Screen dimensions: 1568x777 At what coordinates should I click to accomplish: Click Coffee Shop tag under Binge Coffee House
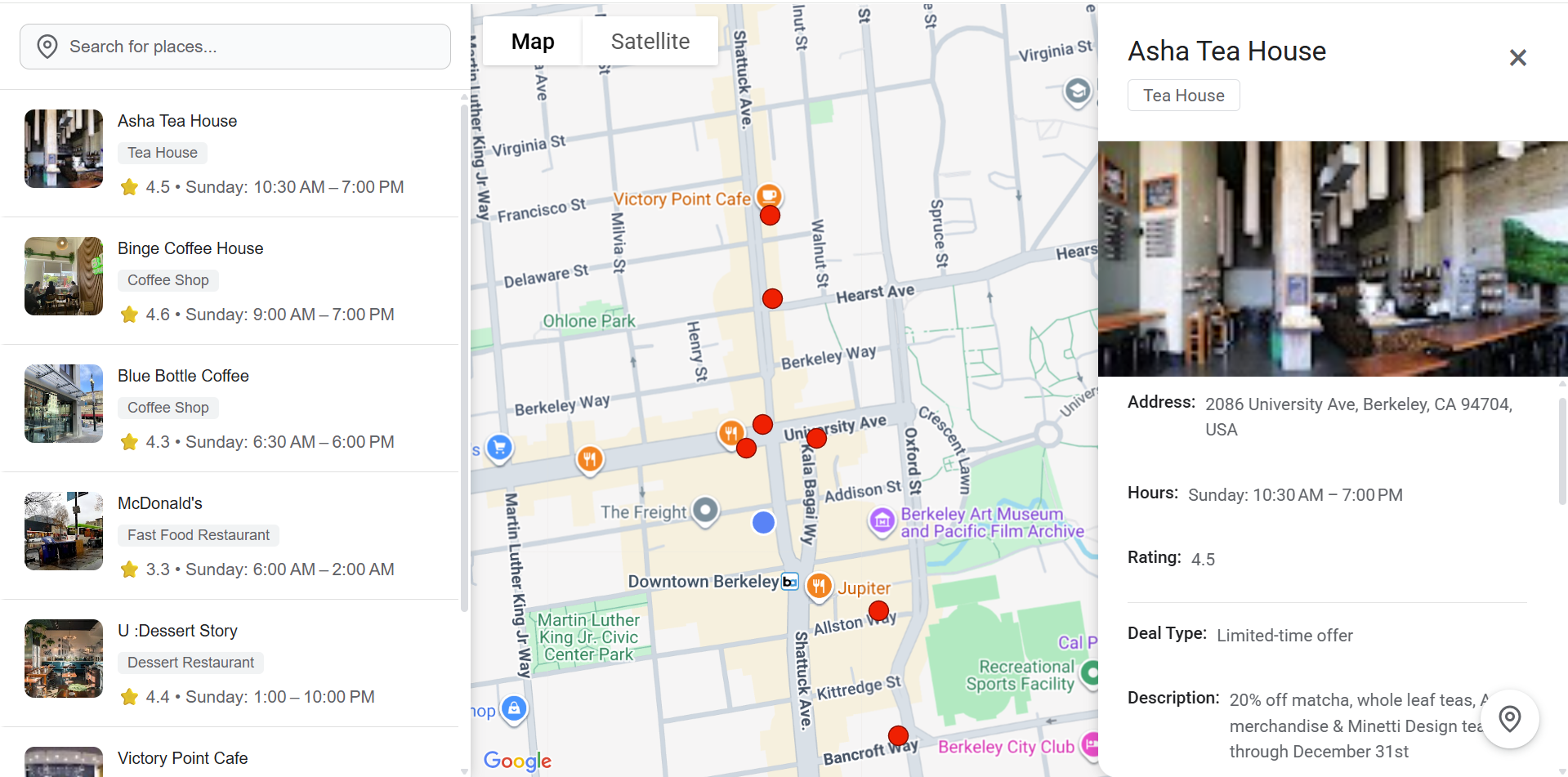168,280
